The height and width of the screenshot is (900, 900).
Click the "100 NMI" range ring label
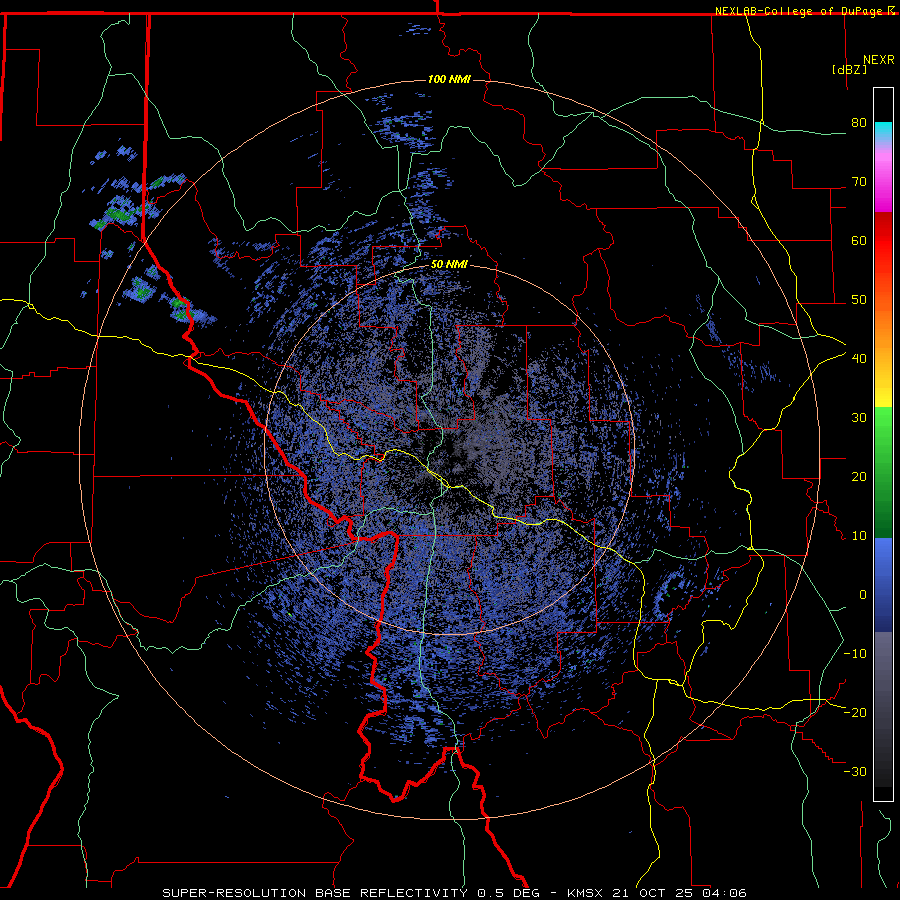click(x=449, y=79)
